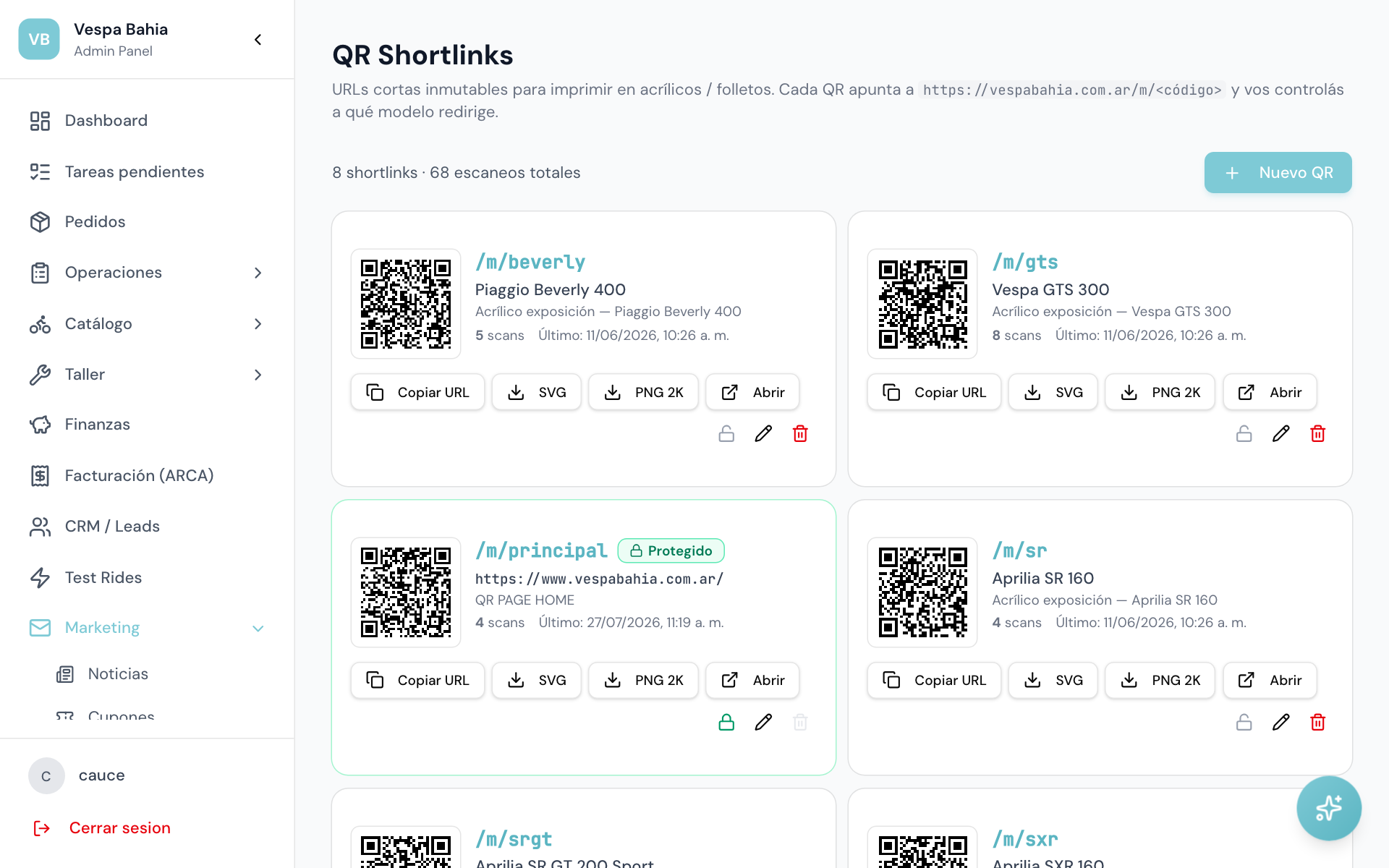Delete the /m/gts shortlink
This screenshot has width=1389, height=868.
pos(1317,434)
